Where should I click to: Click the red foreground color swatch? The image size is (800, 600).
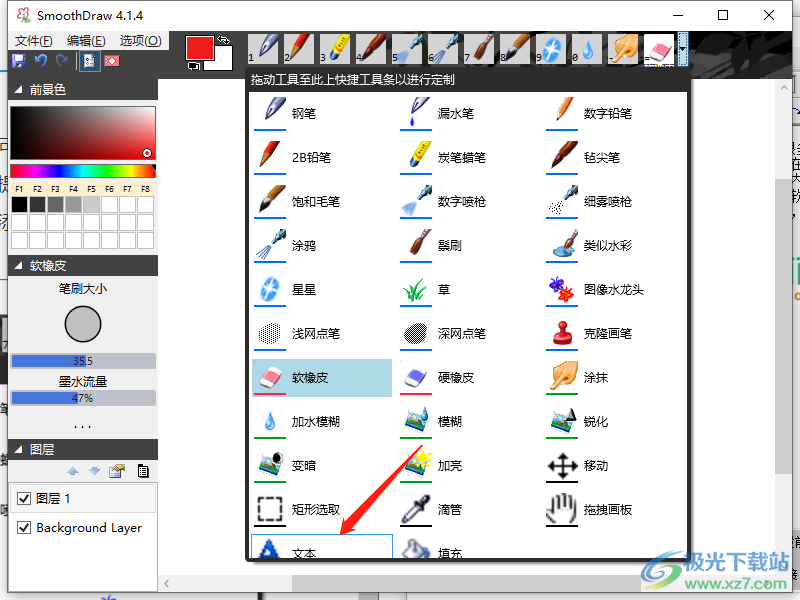[x=199, y=48]
